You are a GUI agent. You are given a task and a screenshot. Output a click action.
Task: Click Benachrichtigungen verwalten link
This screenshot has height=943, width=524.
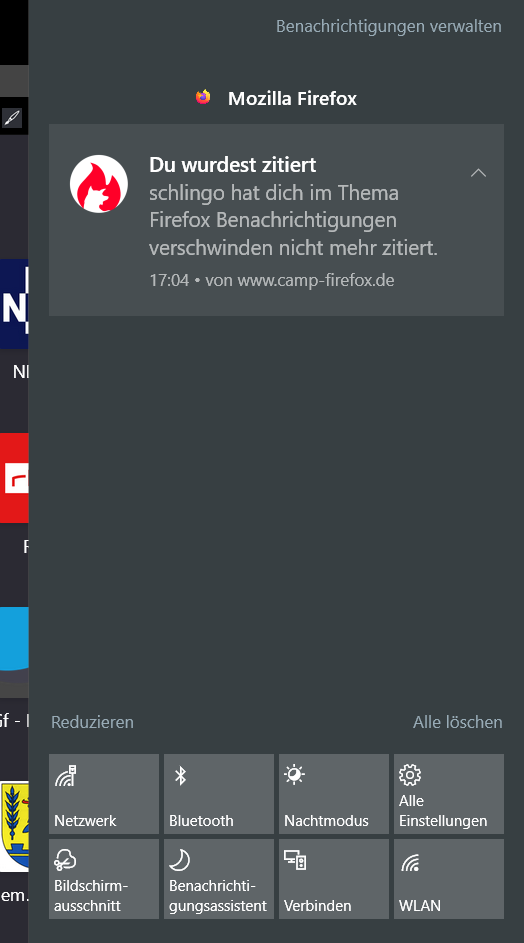click(x=389, y=26)
